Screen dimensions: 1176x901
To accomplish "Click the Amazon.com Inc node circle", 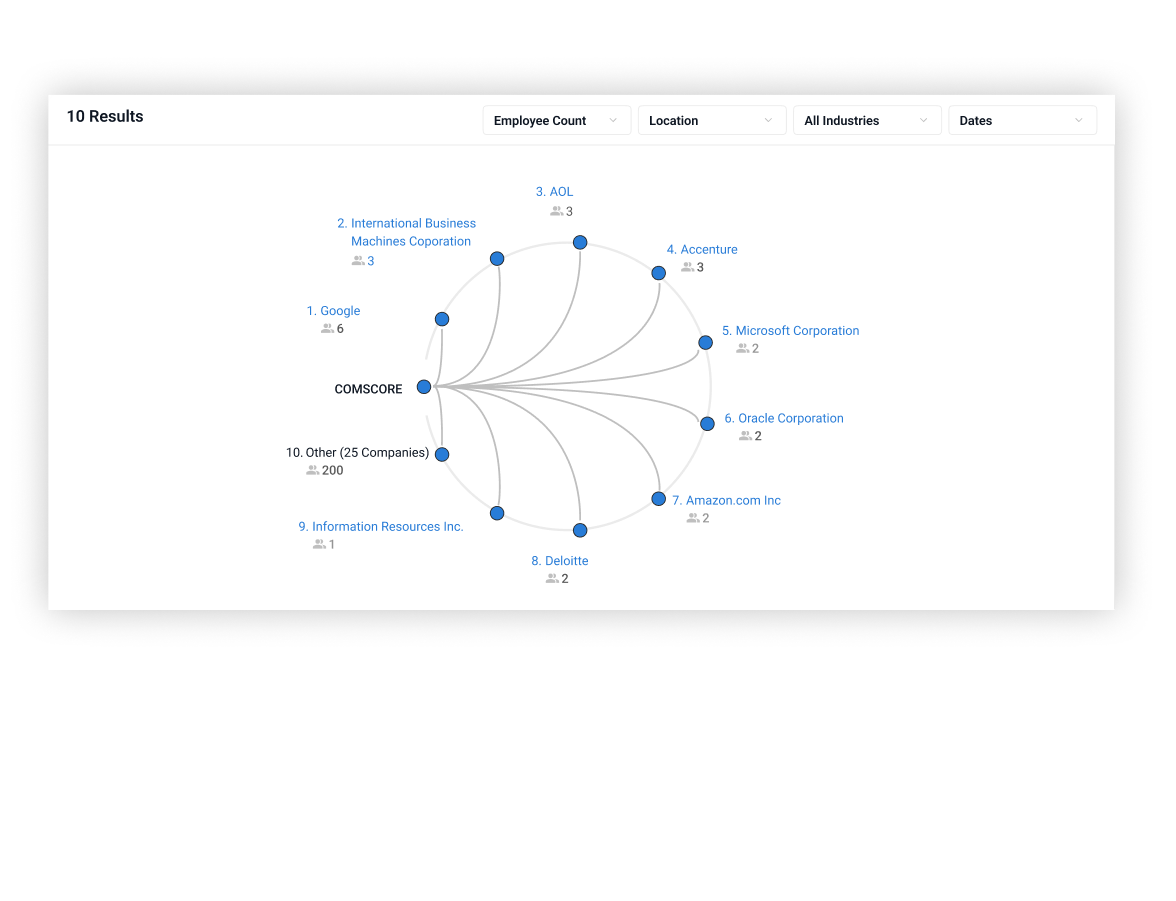I will [x=658, y=498].
